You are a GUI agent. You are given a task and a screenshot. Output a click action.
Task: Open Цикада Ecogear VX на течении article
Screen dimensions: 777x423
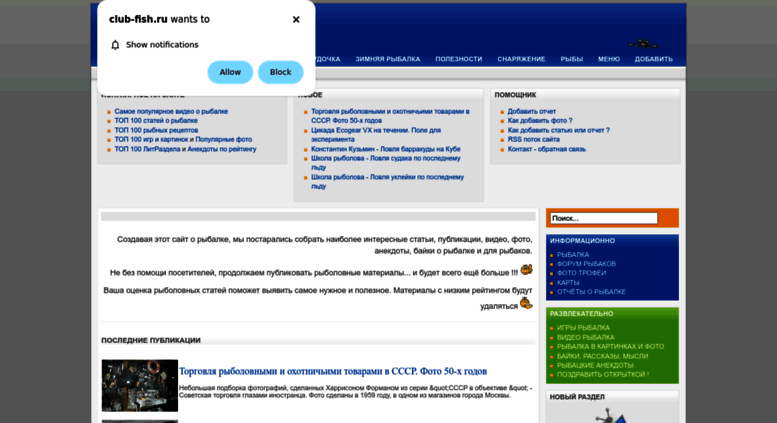(x=376, y=135)
